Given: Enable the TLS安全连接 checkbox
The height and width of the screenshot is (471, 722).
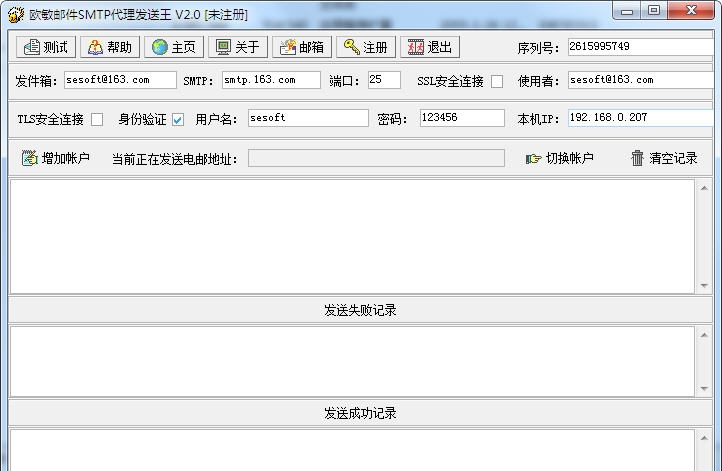Looking at the screenshot, I should (x=97, y=120).
